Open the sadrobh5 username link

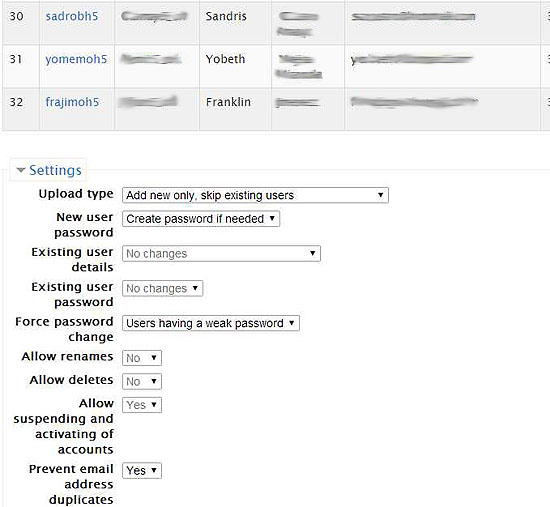72,16
